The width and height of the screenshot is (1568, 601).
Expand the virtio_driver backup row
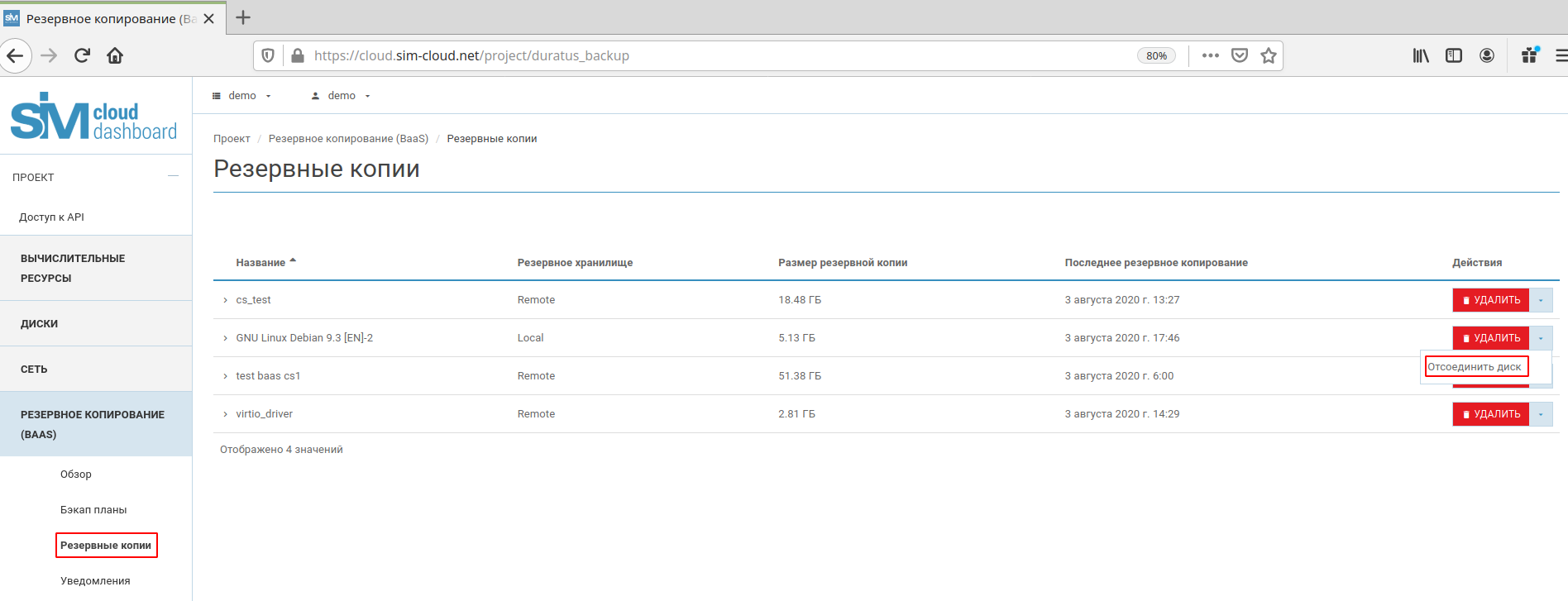(225, 414)
